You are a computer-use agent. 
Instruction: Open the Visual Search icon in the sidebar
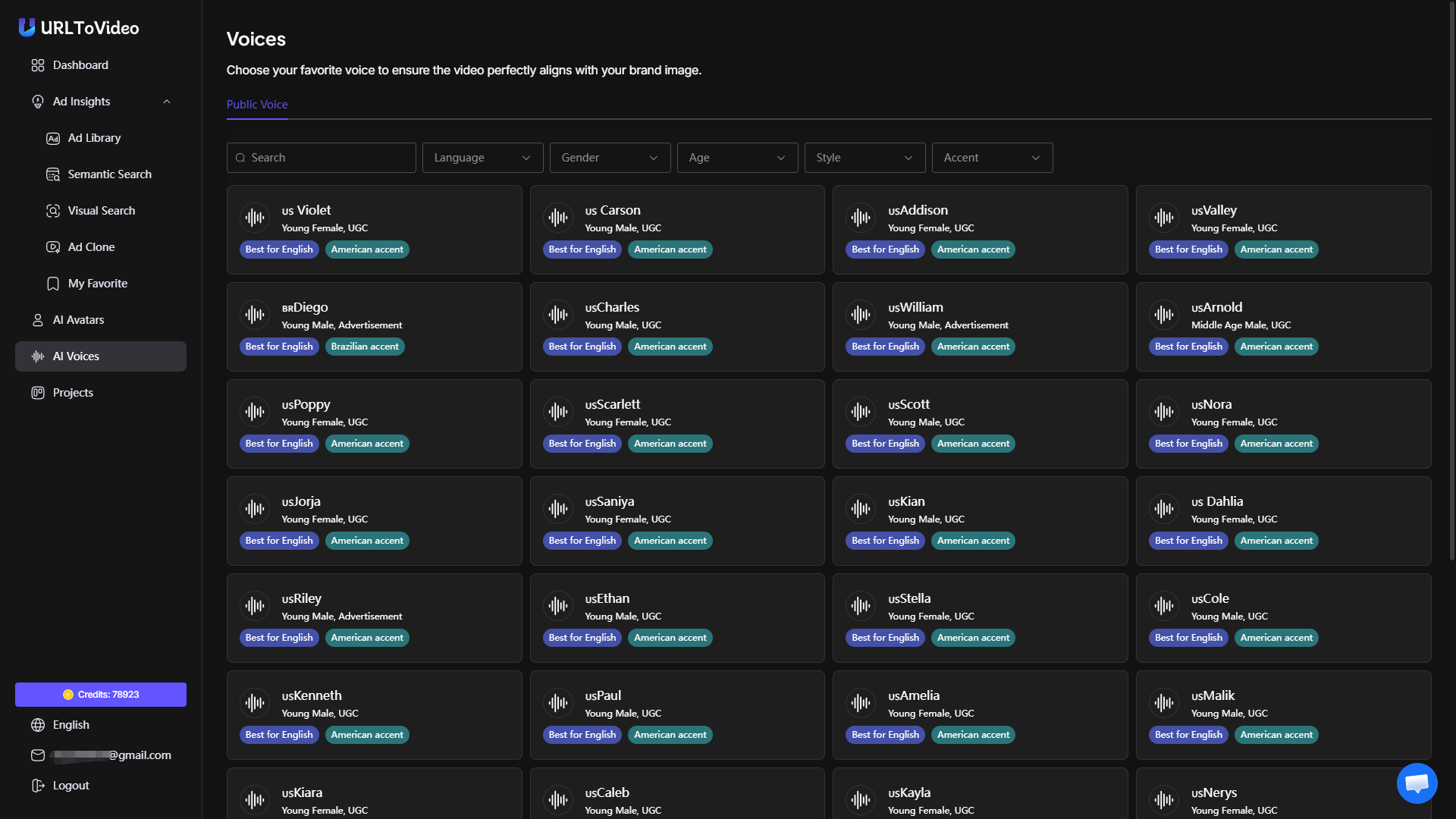point(53,211)
